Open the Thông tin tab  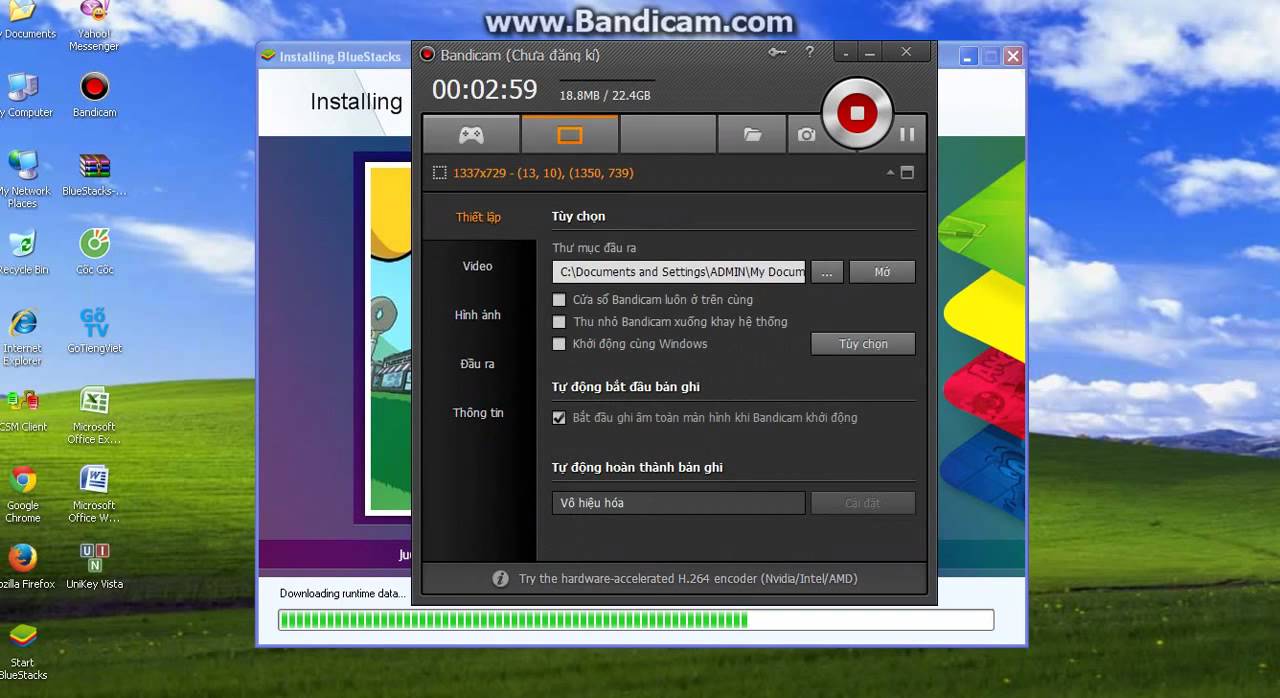coord(478,413)
